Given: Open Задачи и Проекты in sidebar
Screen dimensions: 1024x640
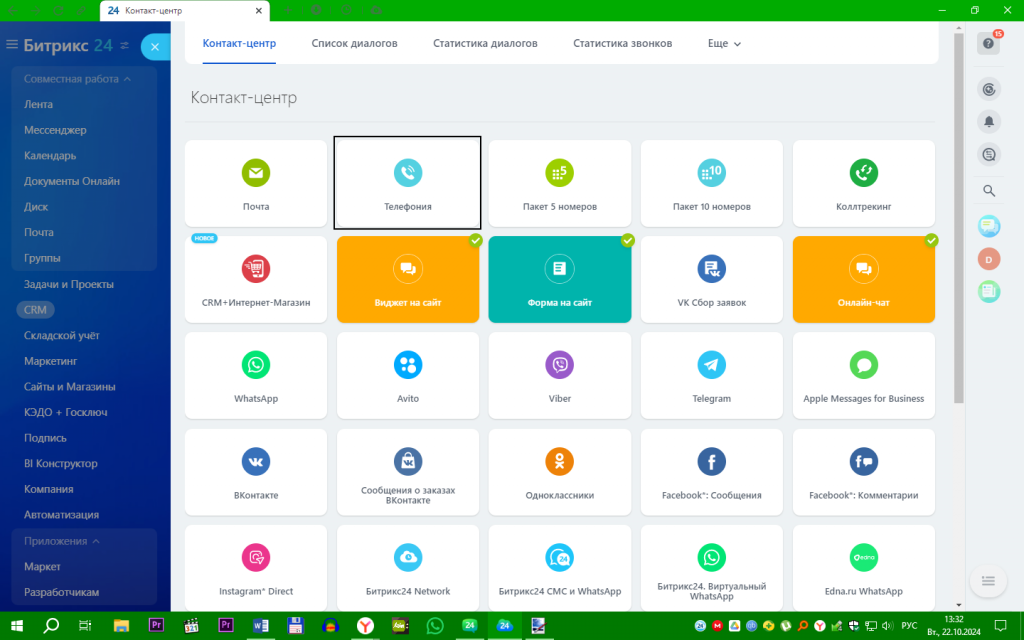Looking at the screenshot, I should tap(69, 284).
